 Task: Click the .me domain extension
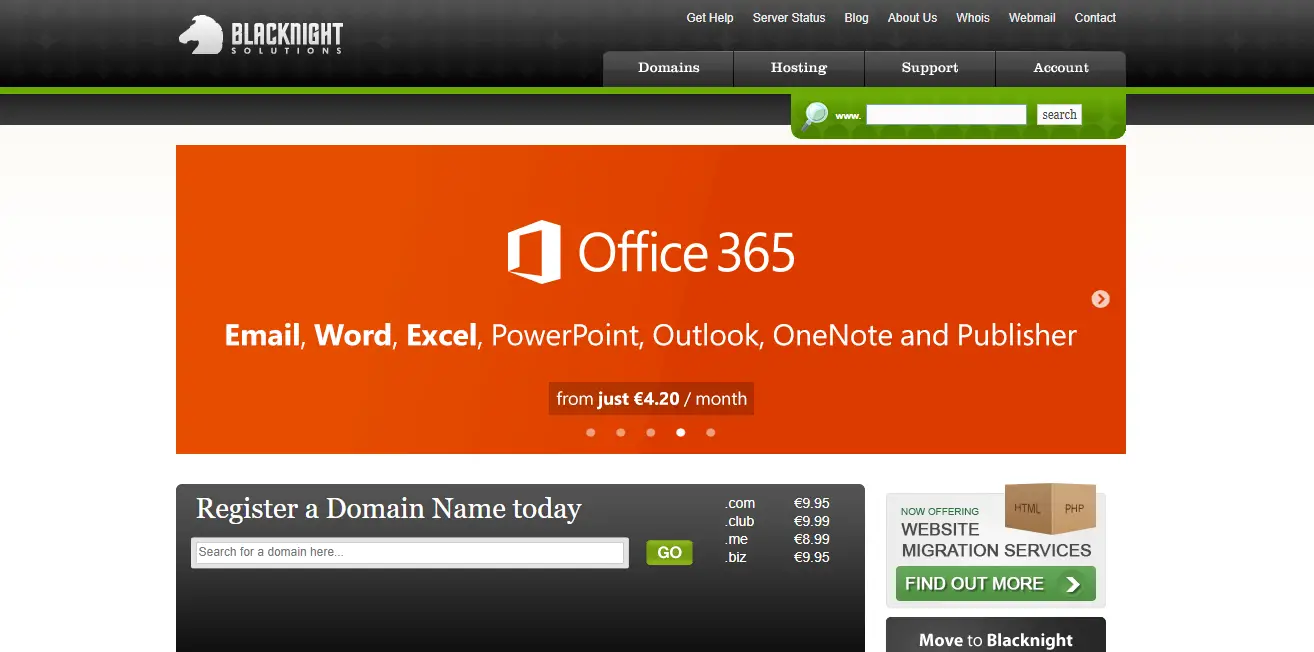[x=737, y=539]
